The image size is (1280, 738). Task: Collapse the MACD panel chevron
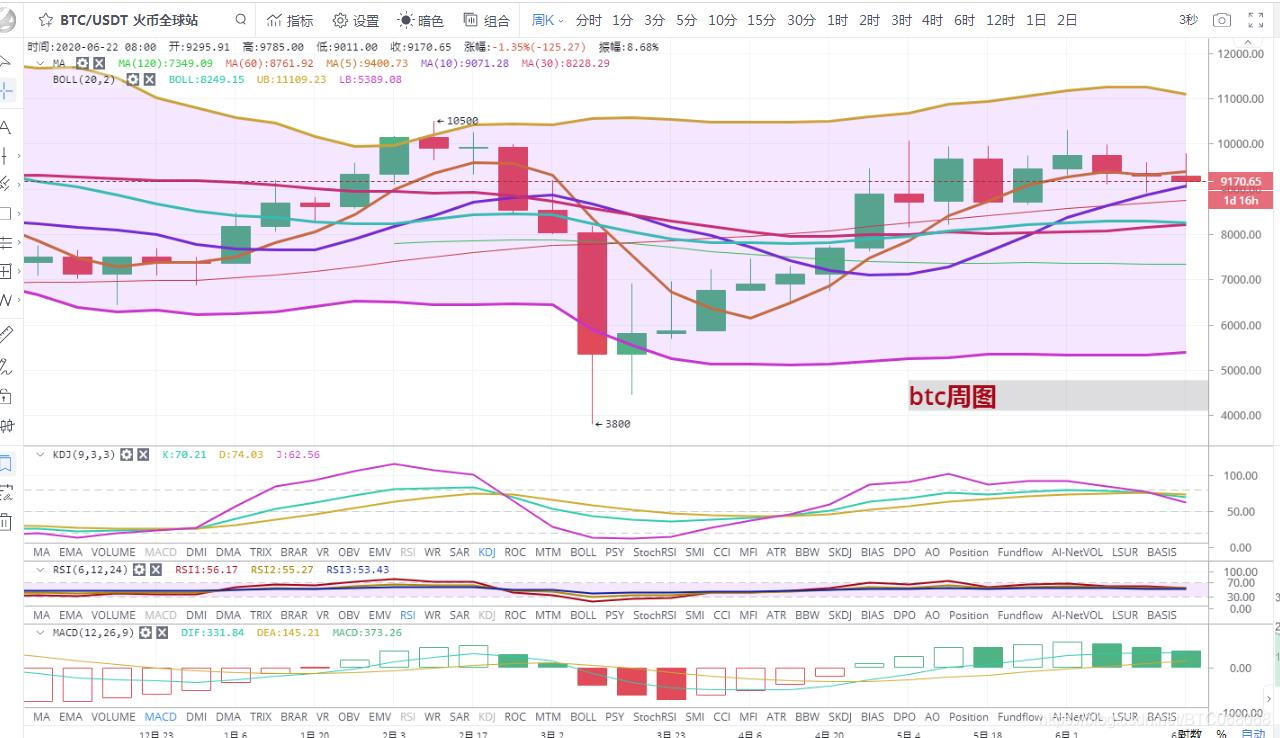point(40,632)
